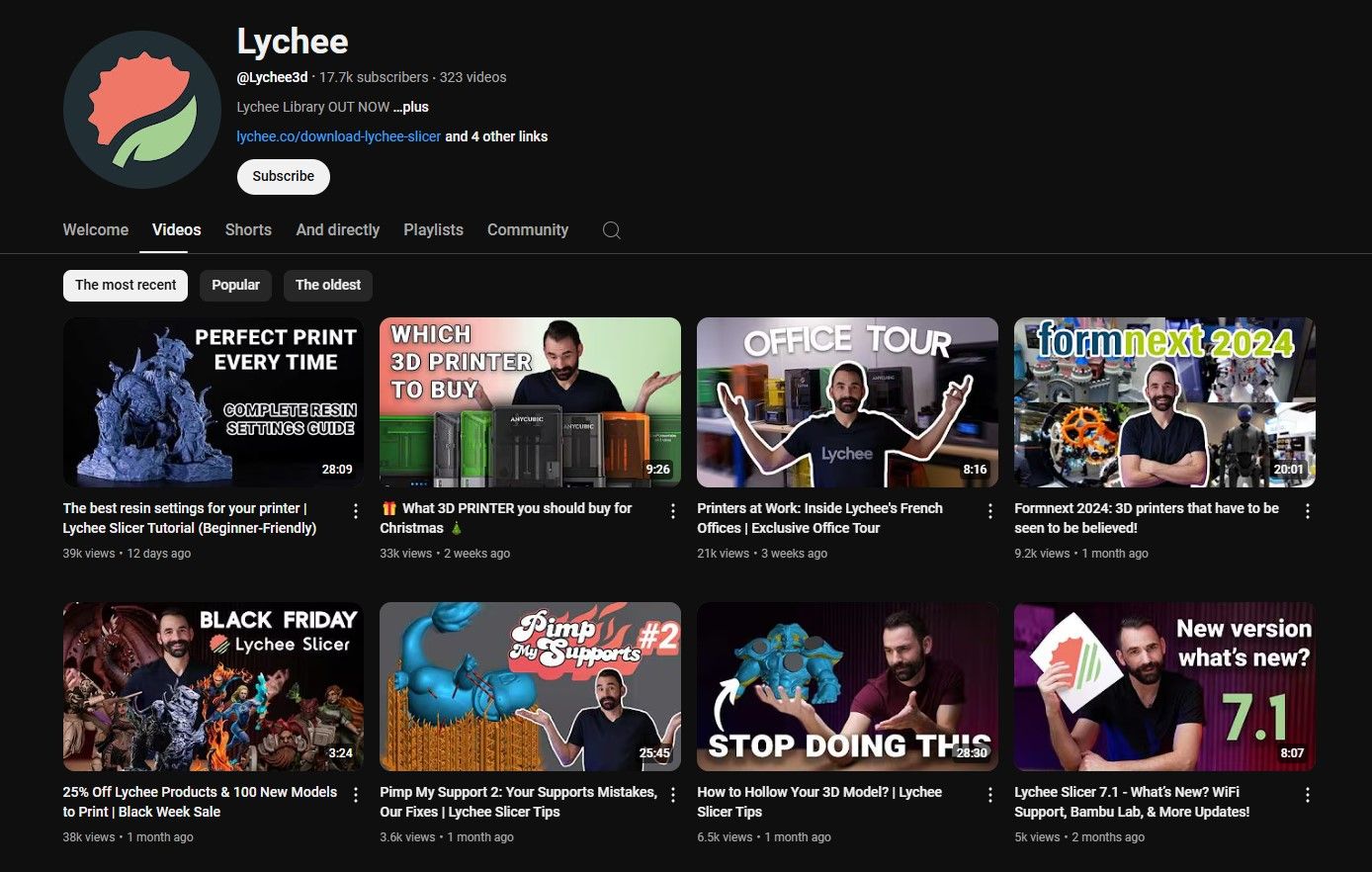The height and width of the screenshot is (872, 1372).
Task: Open options menu for Lychee Slicer 7.1 video
Action: click(1308, 795)
